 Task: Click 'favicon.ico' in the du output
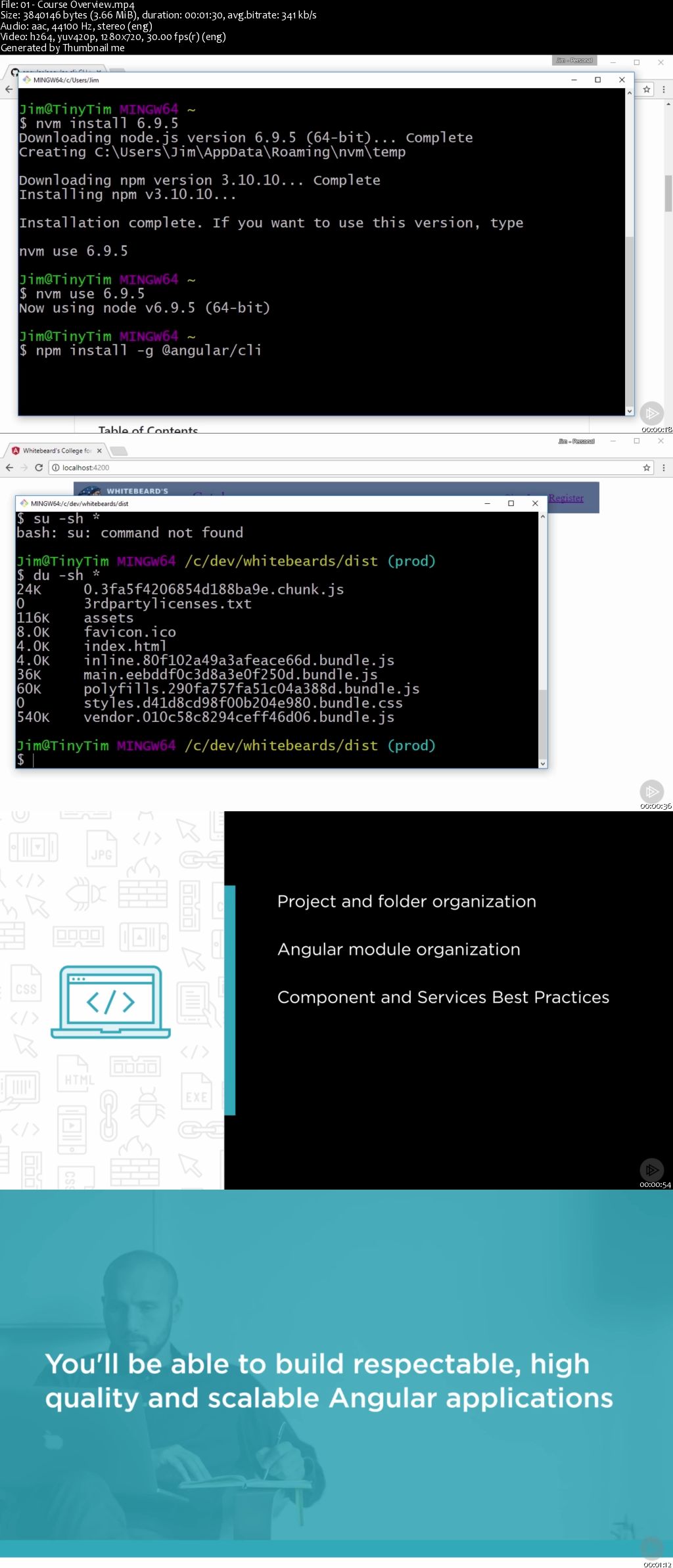tap(129, 632)
